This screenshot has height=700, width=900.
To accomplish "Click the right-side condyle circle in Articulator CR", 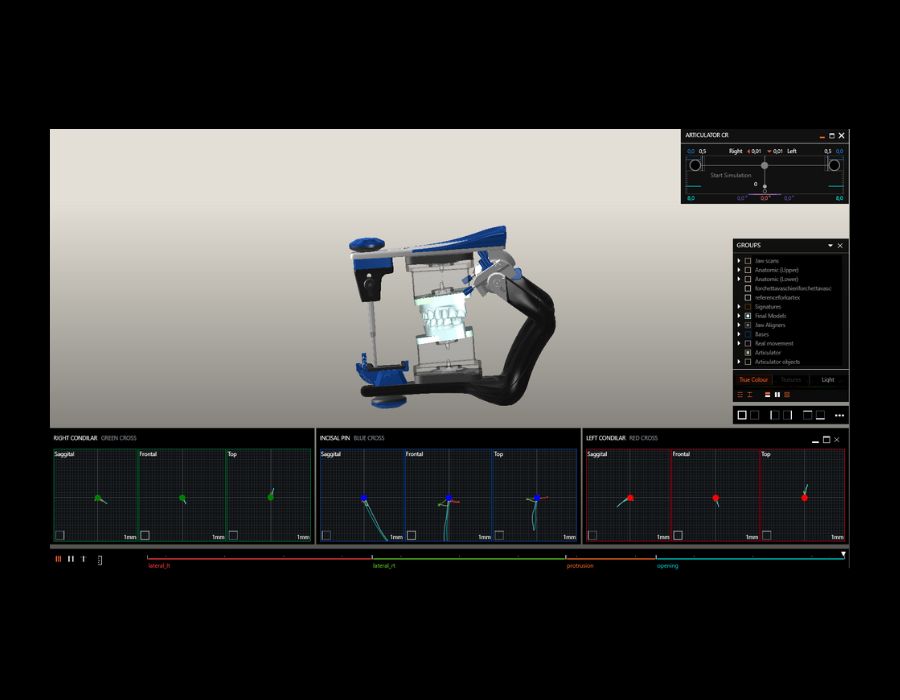I will point(834,165).
